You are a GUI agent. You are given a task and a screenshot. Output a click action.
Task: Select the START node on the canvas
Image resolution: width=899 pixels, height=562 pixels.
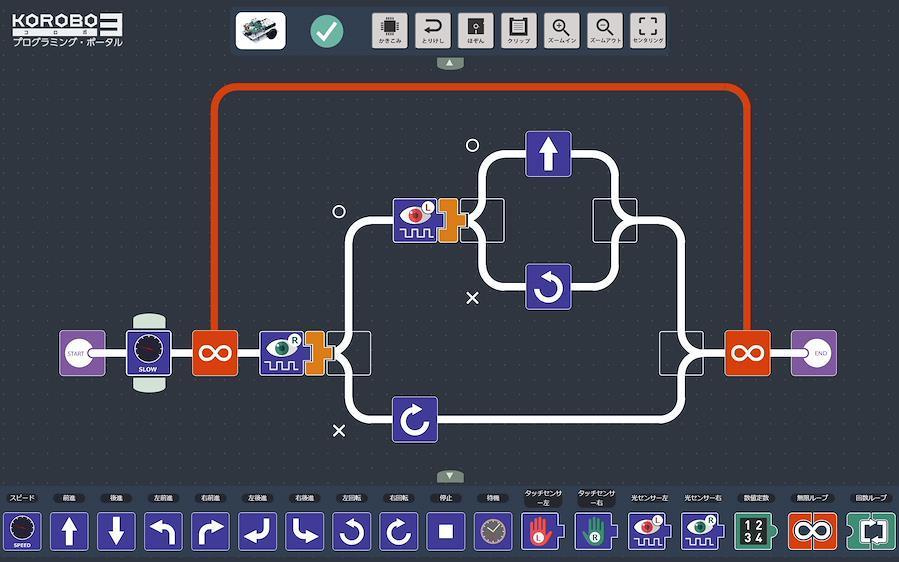coord(81,353)
